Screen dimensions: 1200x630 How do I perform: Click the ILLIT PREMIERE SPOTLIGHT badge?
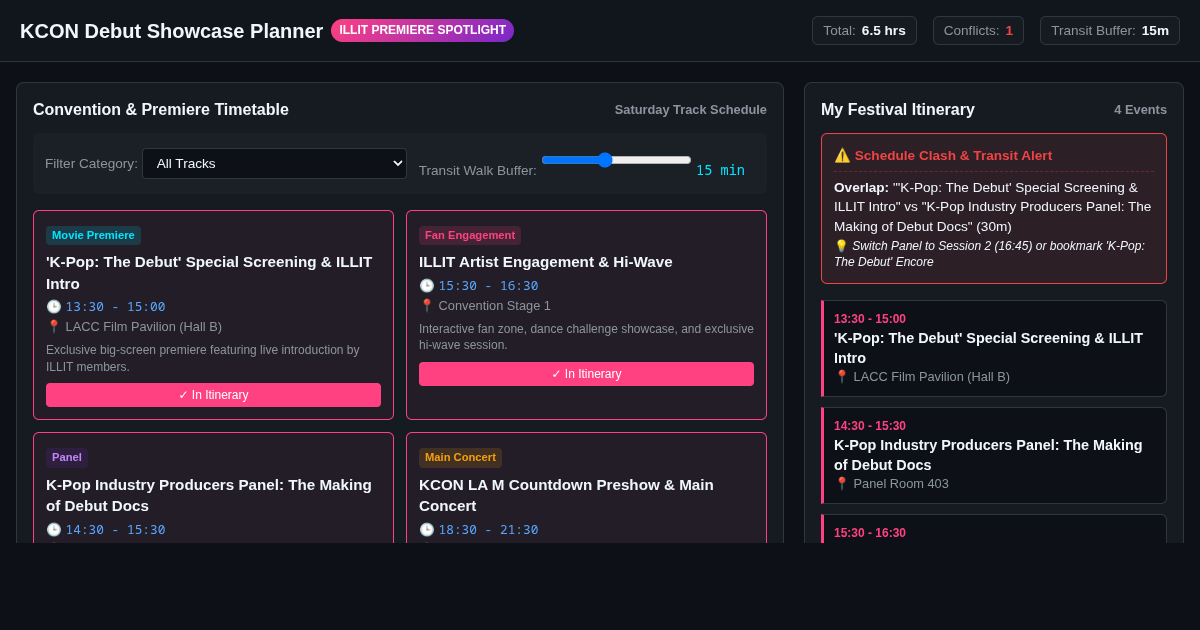pyautogui.click(x=422, y=30)
